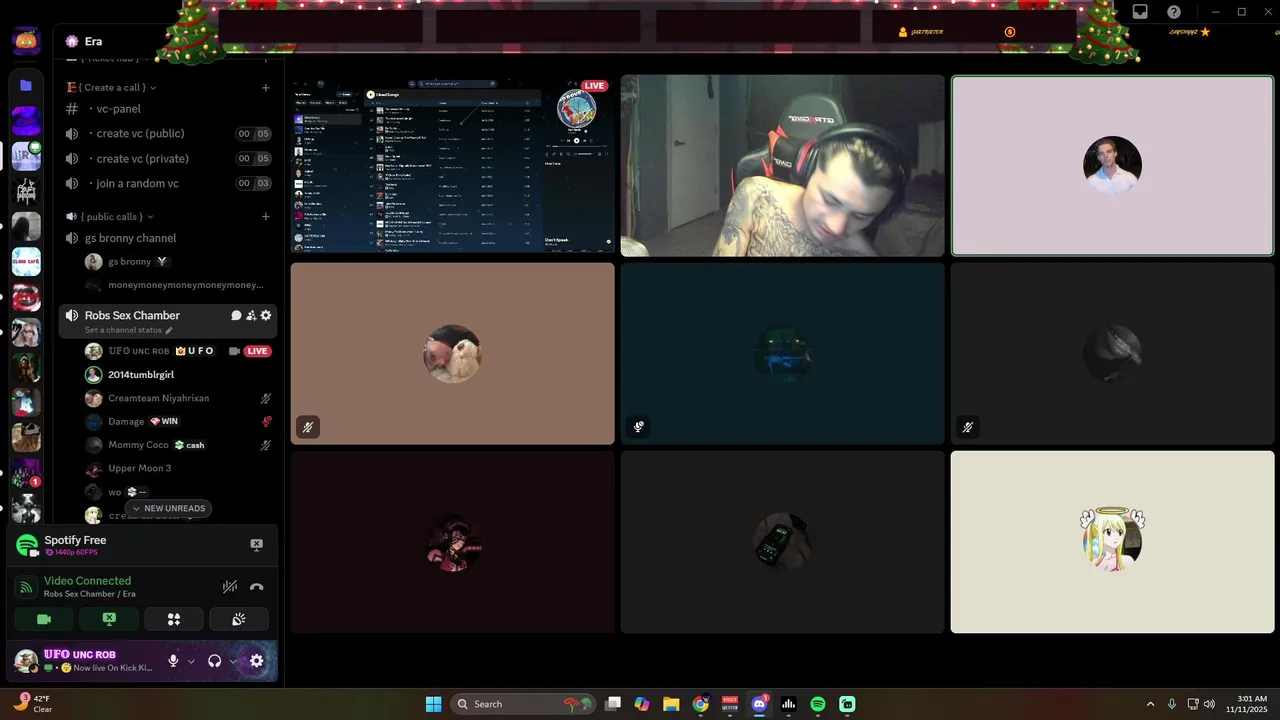The image size is (1280, 720).
Task: Add channel in public calls category
Action: [x=266, y=216]
